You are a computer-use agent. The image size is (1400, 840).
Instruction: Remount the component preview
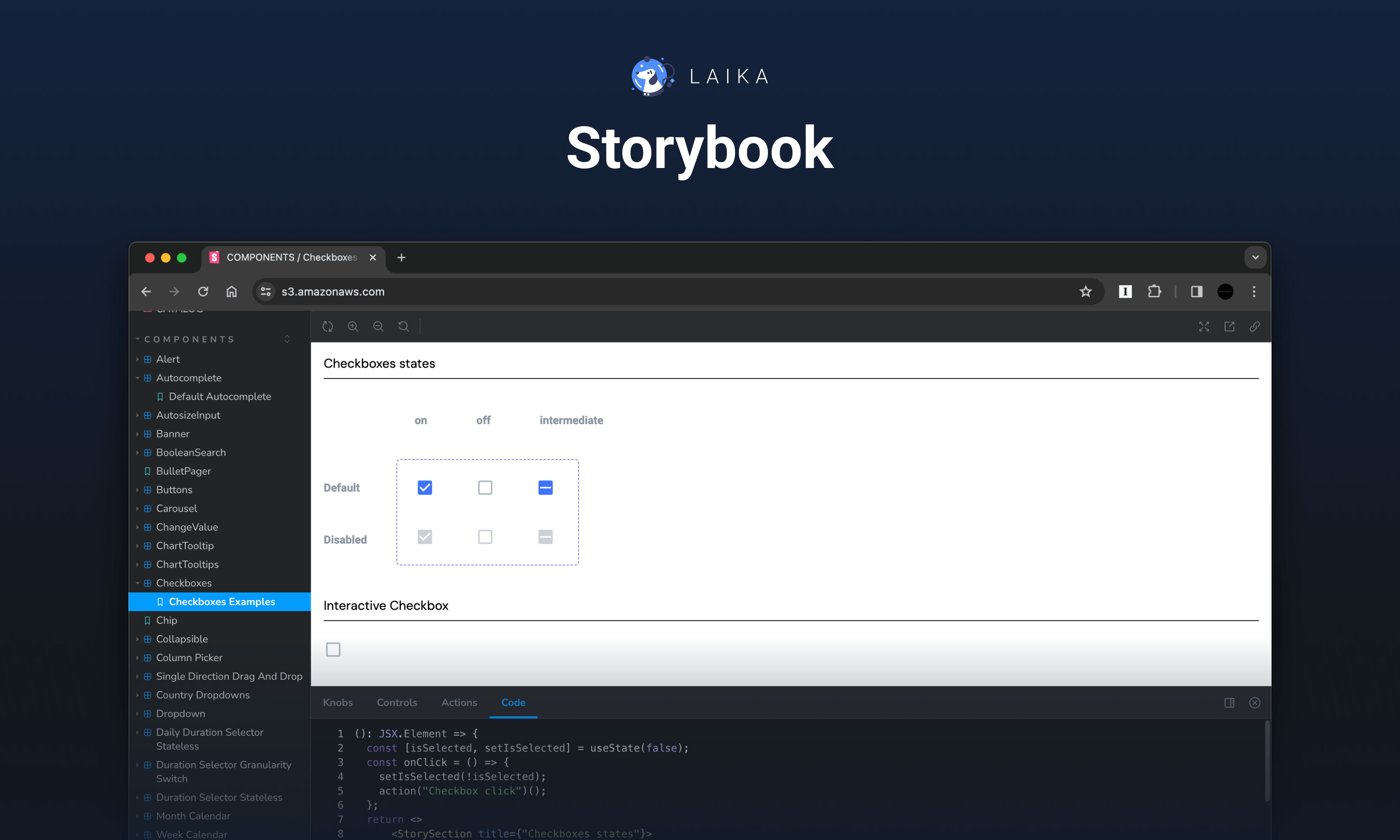(328, 327)
